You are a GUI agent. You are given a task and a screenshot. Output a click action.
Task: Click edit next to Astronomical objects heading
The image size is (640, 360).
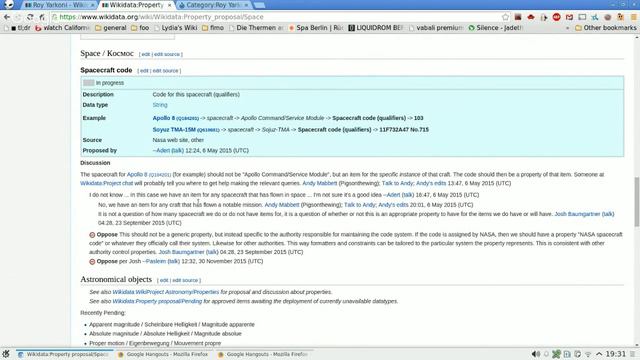[x=164, y=280]
